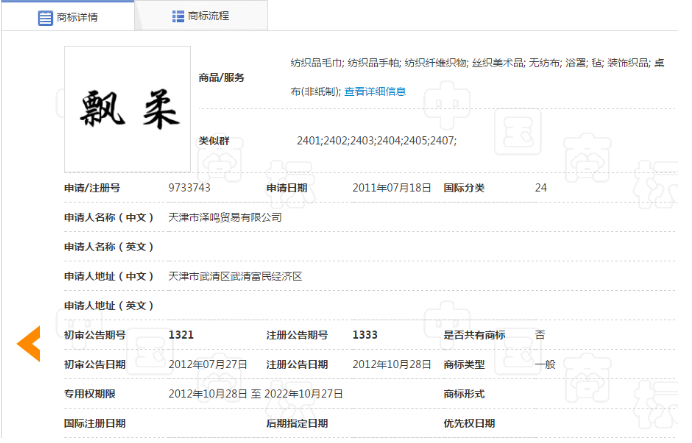Click the 专用权期限 label
Screen dimensions: 692x443
(x=90, y=394)
